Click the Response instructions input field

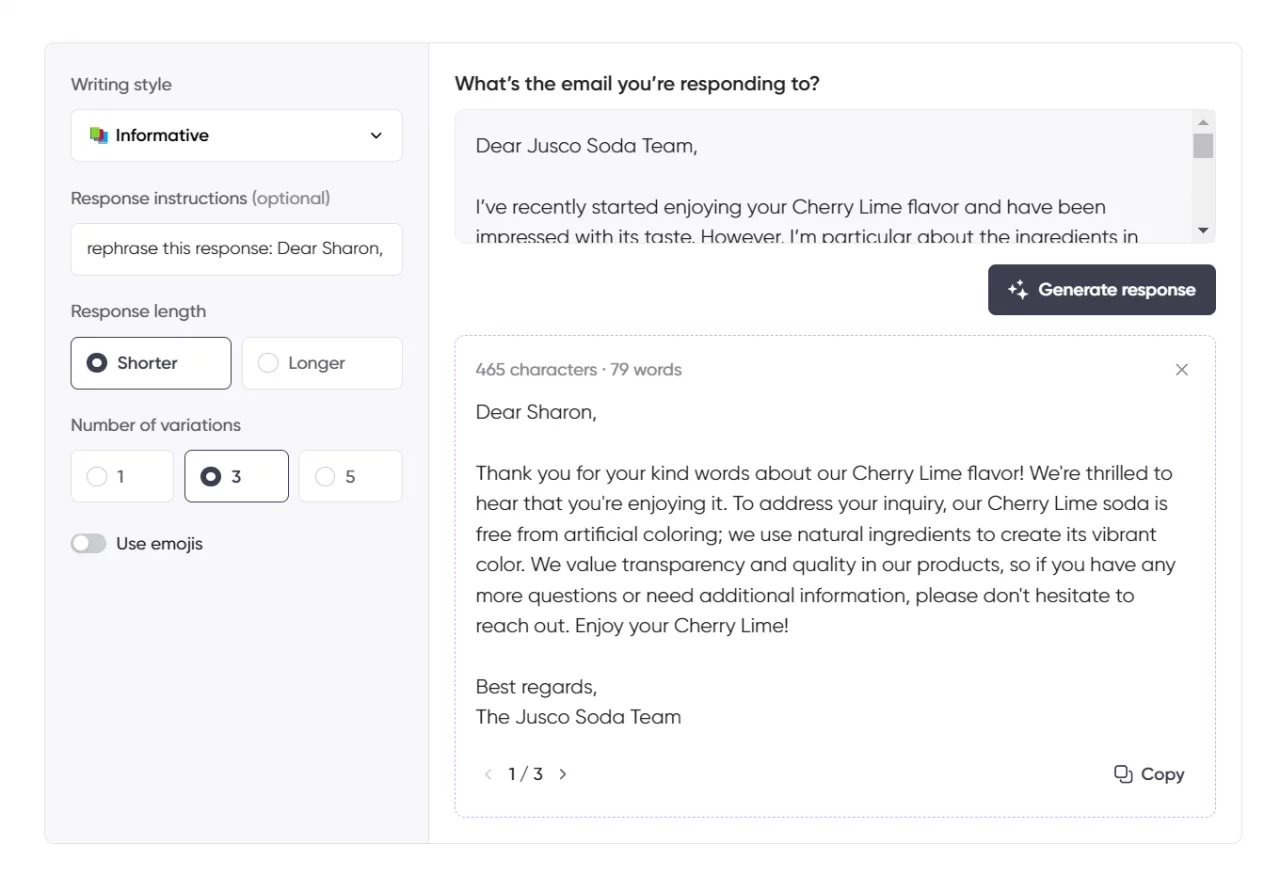tap(236, 249)
